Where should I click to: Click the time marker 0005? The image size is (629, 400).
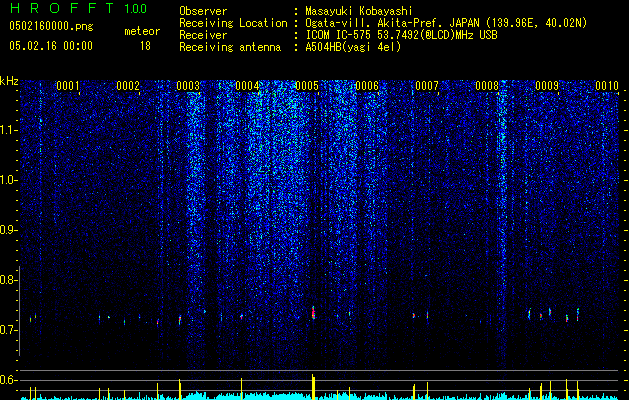click(307, 86)
